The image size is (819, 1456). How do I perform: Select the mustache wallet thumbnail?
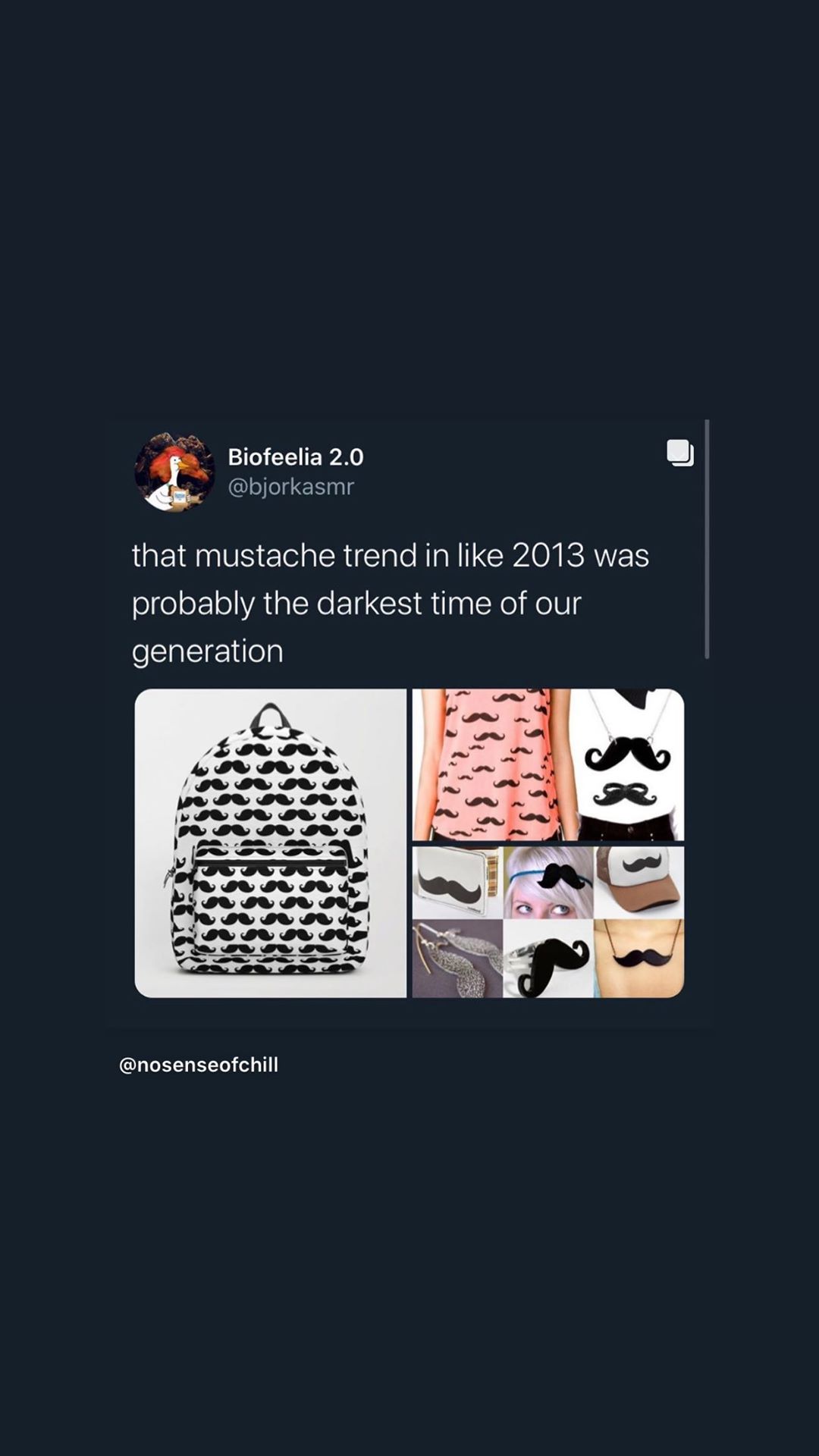coord(457,883)
